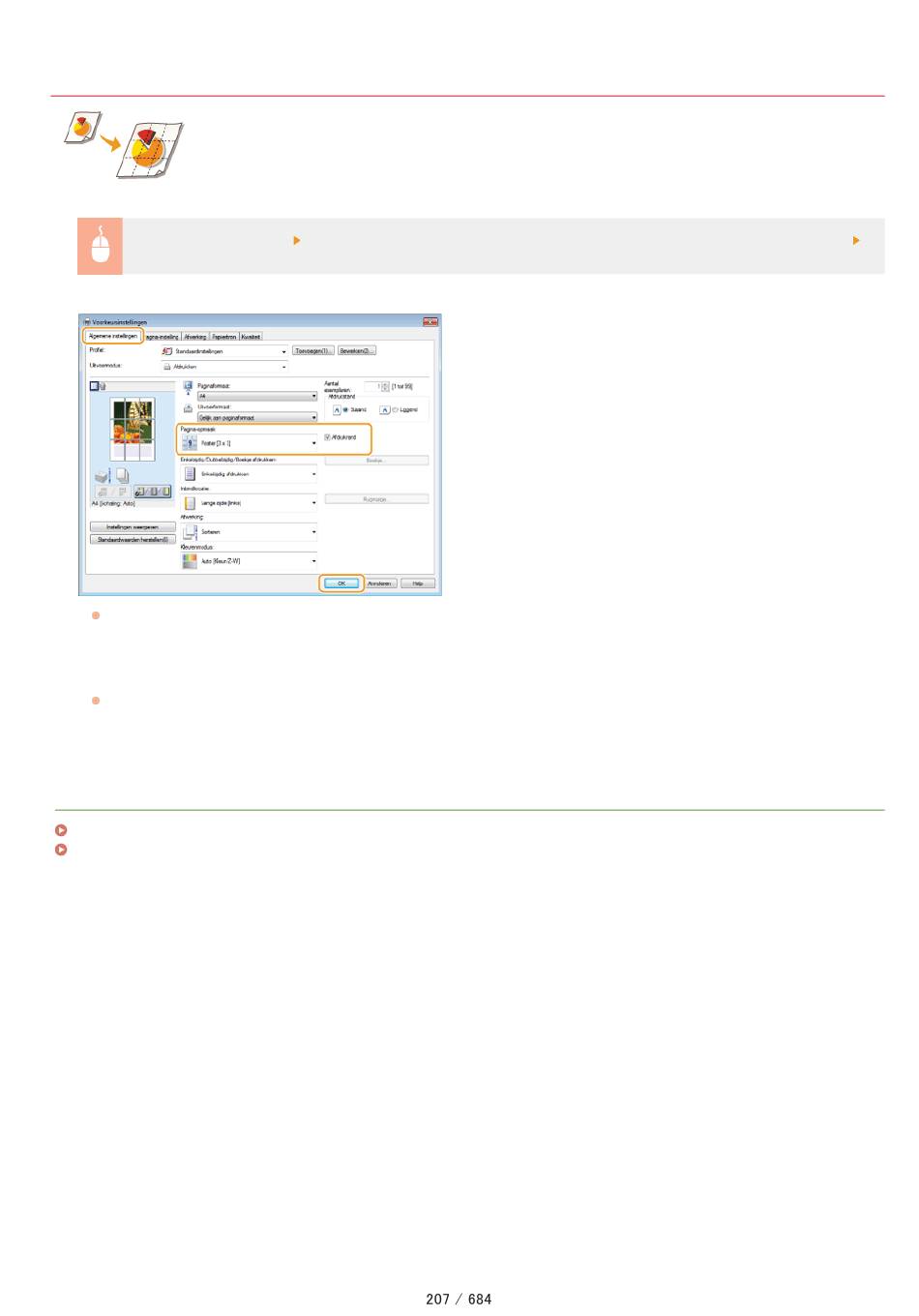Click the poster preview thumbnail
The image size is (919, 1316).
point(133,430)
